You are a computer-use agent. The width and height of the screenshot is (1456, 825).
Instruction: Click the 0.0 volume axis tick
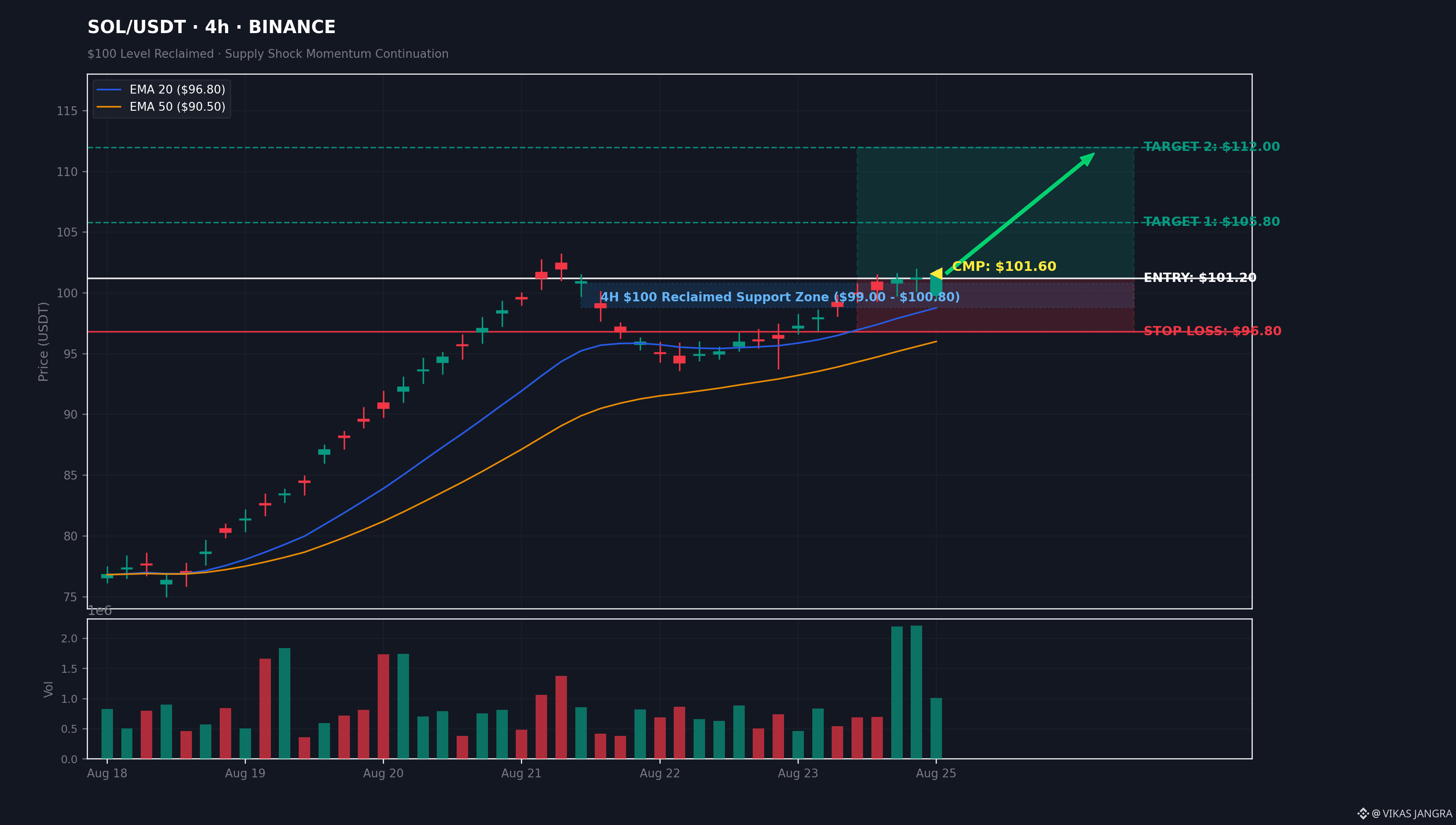pyautogui.click(x=69, y=759)
